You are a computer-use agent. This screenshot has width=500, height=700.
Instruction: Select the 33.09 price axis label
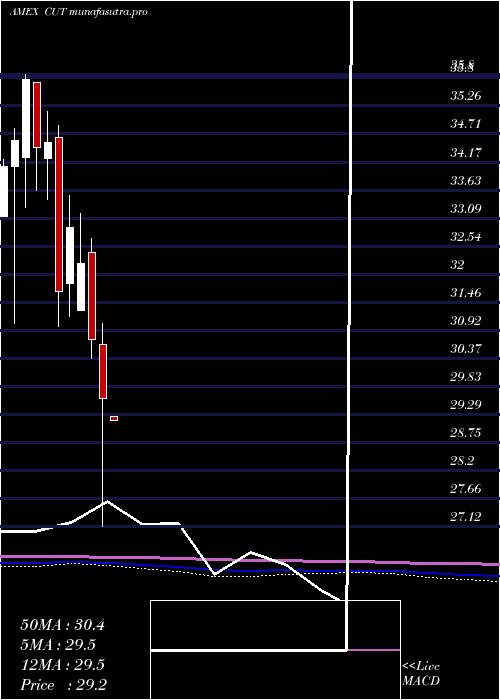tap(466, 208)
